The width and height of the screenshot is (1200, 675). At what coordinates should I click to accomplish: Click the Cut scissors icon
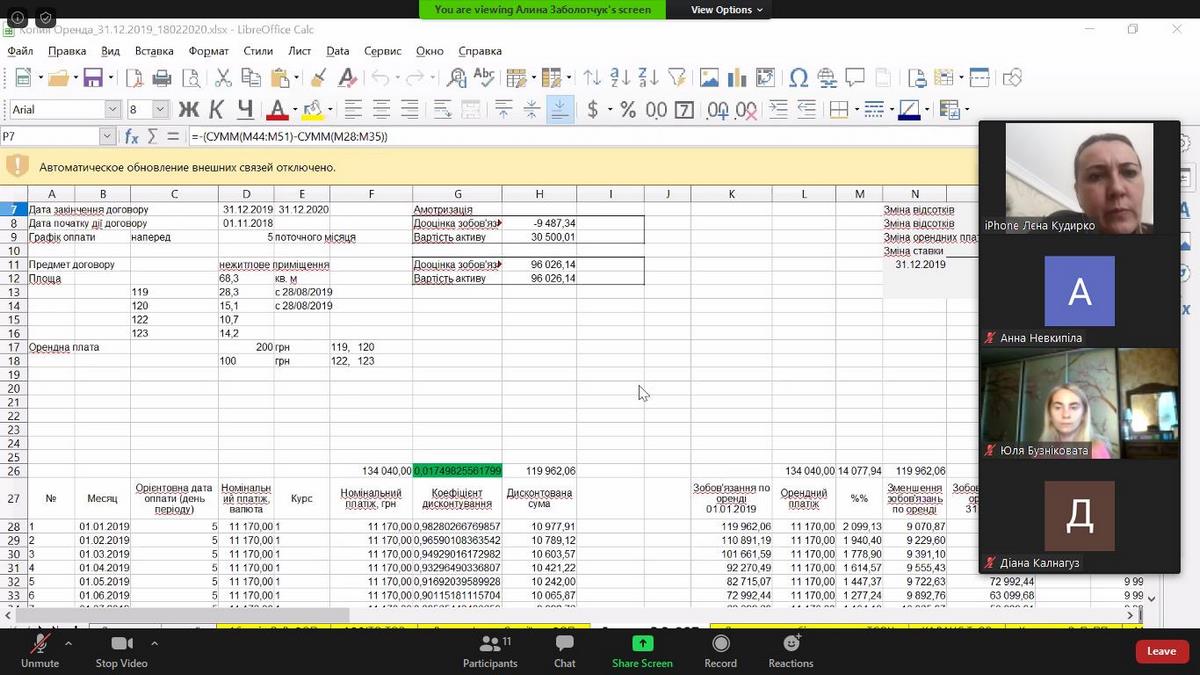tap(224, 78)
